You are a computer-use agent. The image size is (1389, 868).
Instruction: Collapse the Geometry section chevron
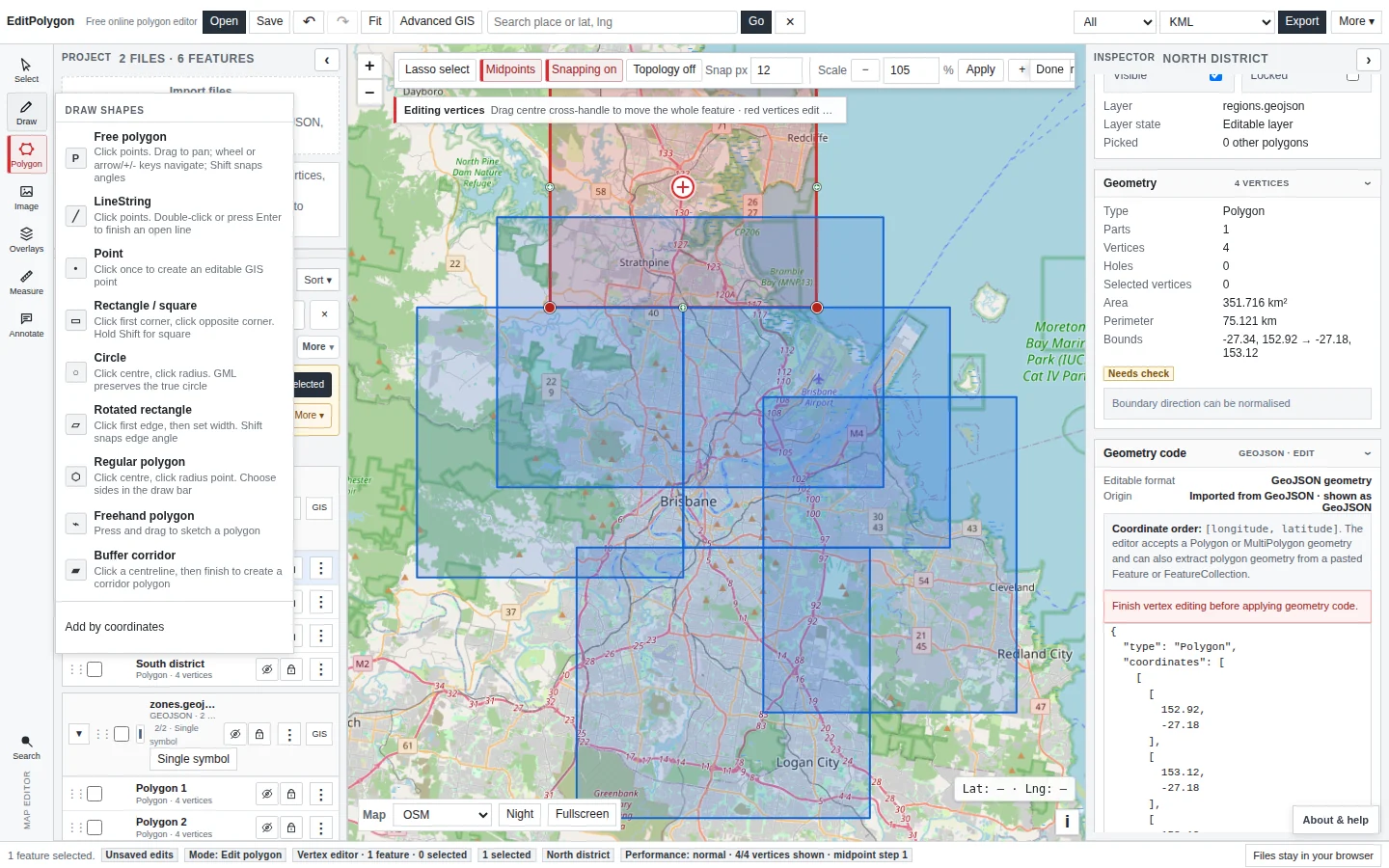click(1367, 183)
